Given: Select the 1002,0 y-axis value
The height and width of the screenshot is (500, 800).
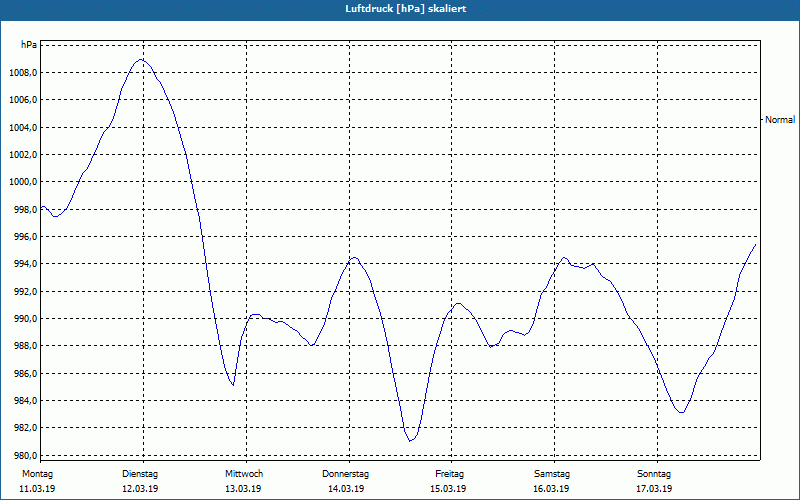Looking at the screenshot, I should [x=23, y=155].
